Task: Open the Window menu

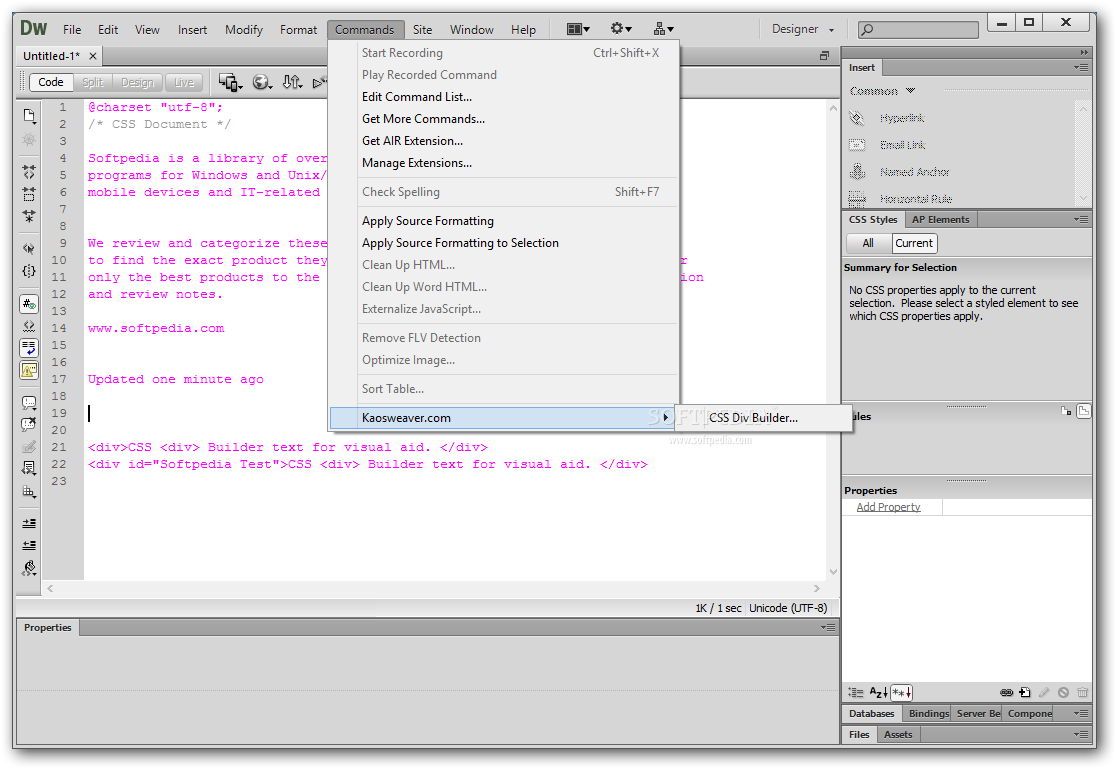Action: (472, 30)
